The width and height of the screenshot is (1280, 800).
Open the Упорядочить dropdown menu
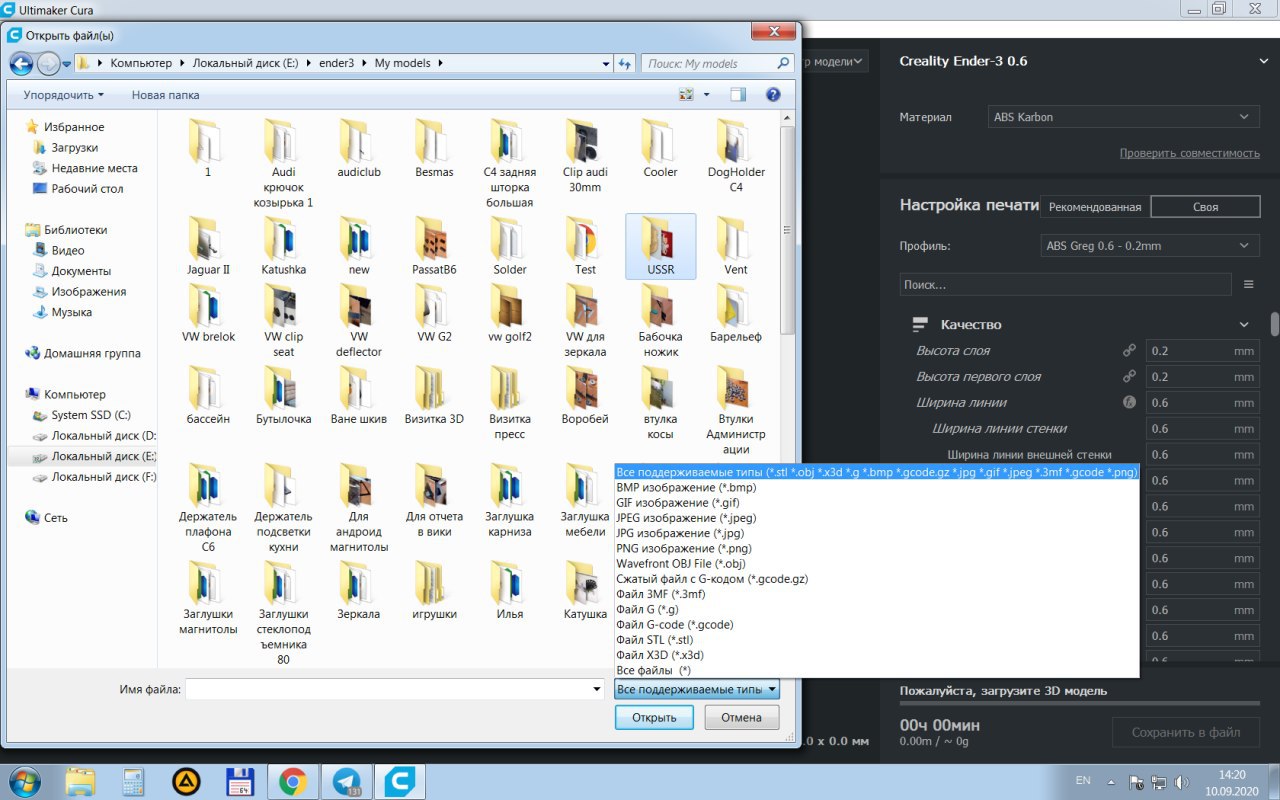(x=63, y=95)
